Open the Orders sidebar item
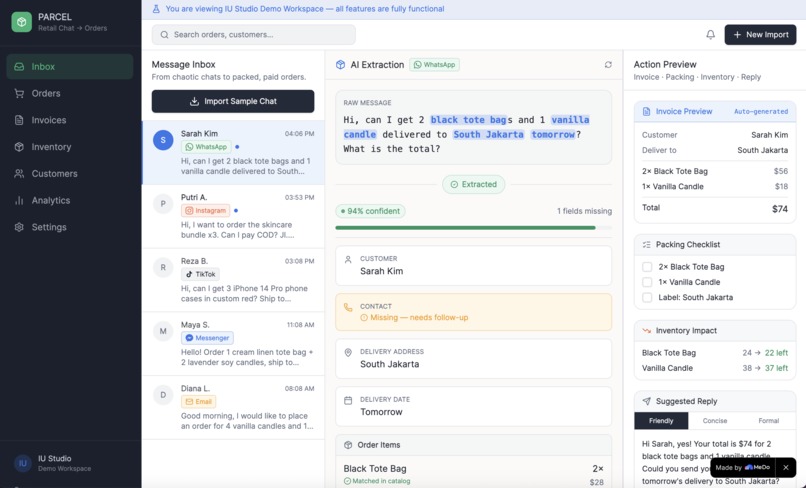Screen dimensions: 806x488 (70, 93)
